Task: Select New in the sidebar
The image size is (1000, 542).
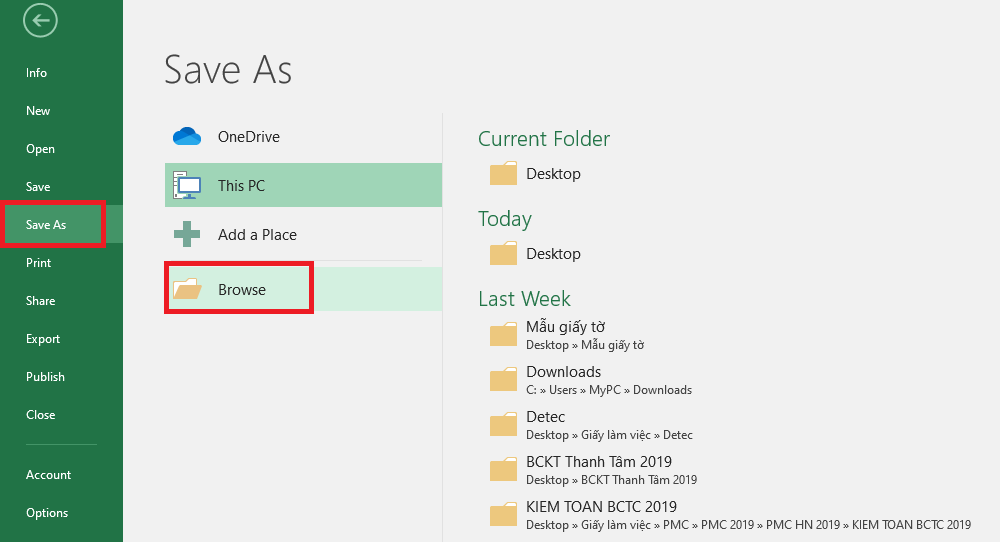Action: click(x=38, y=111)
